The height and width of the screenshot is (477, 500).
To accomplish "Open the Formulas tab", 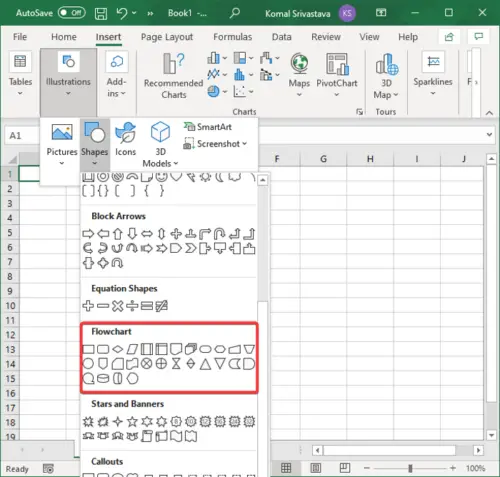I will tap(233, 37).
